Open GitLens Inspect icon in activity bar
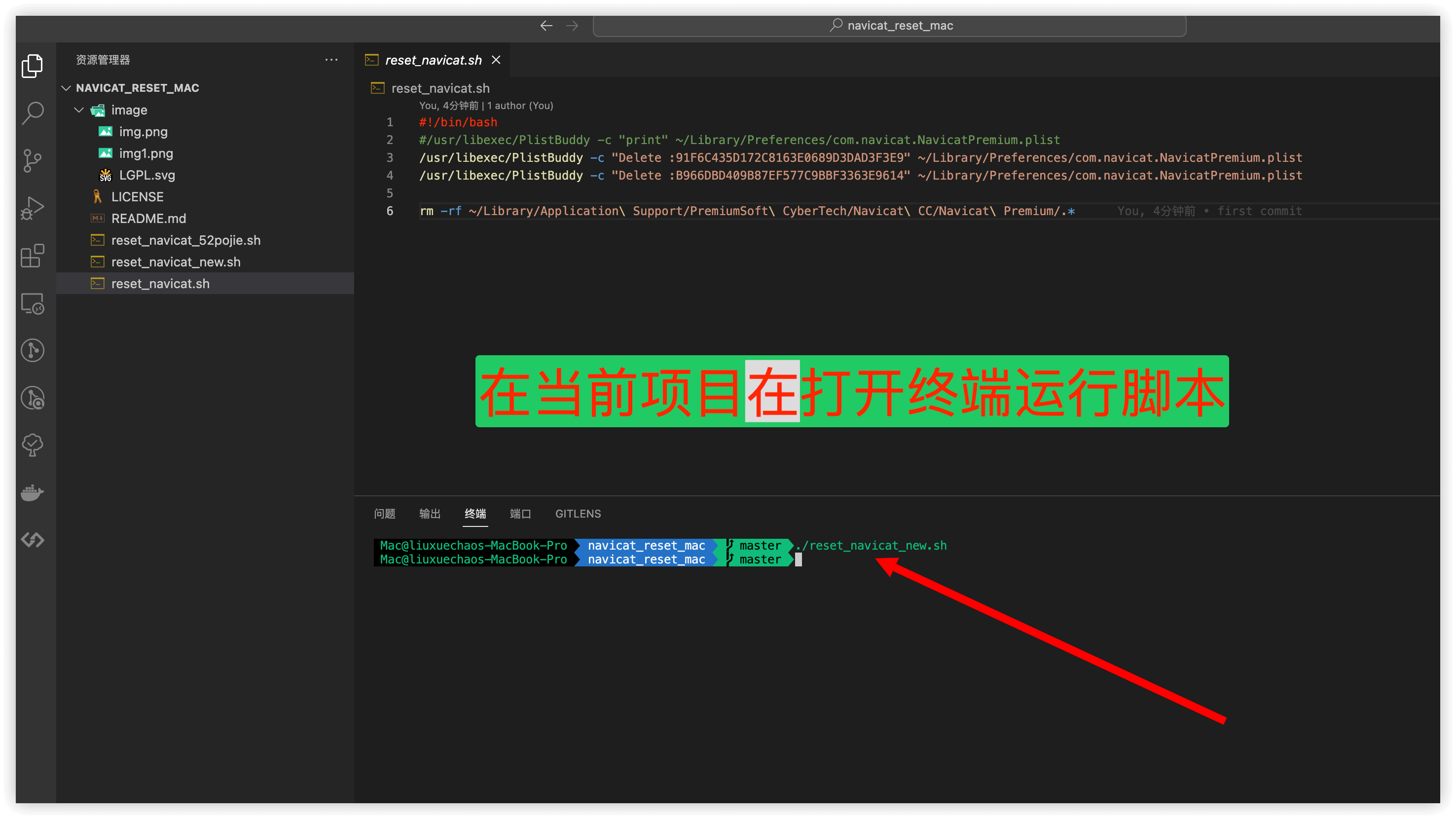 point(32,398)
